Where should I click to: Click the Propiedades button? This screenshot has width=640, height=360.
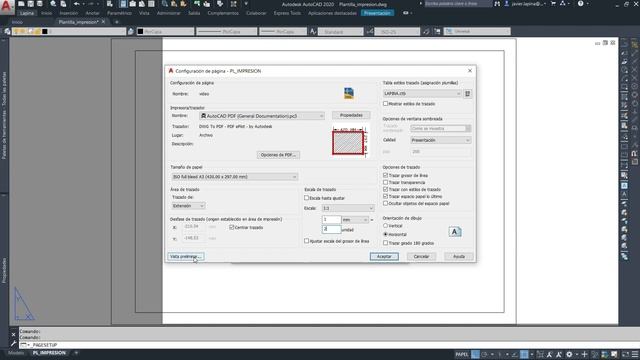point(351,116)
